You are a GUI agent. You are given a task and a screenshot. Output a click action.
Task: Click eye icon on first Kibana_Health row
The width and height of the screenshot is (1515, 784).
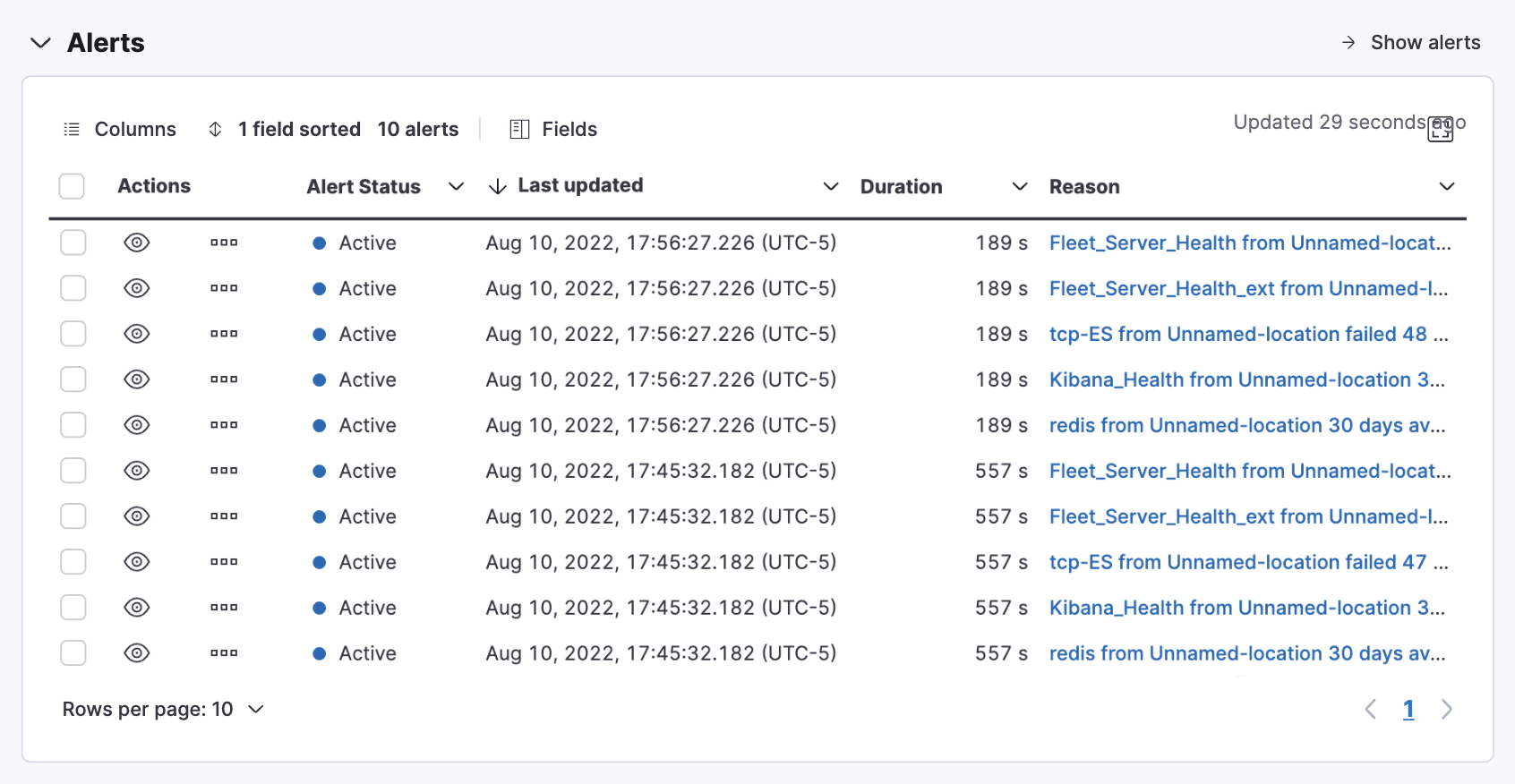pyautogui.click(x=136, y=379)
